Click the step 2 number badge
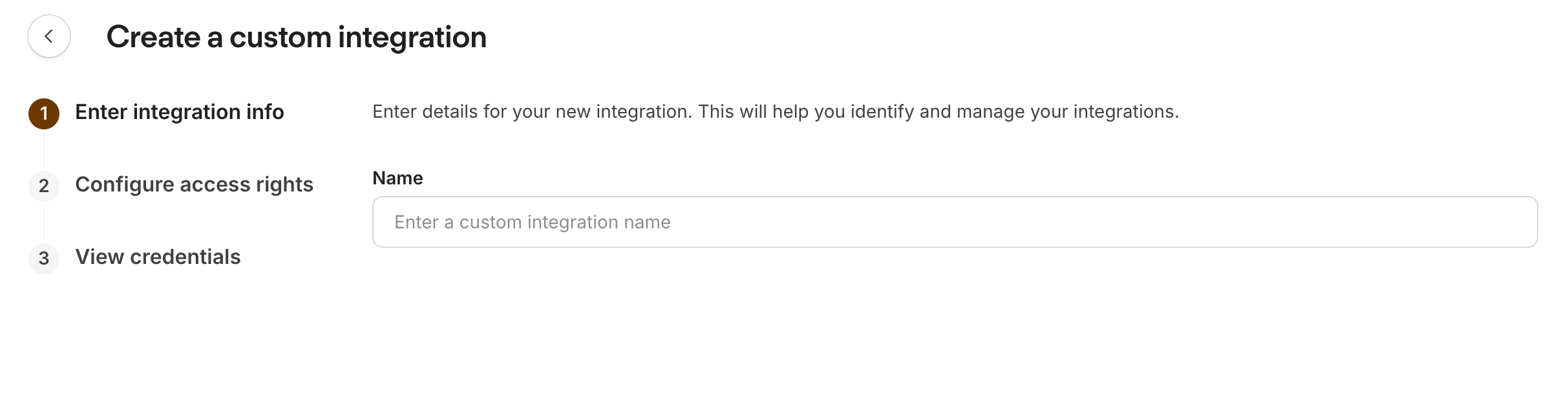The width and height of the screenshot is (1568, 405). [44, 186]
